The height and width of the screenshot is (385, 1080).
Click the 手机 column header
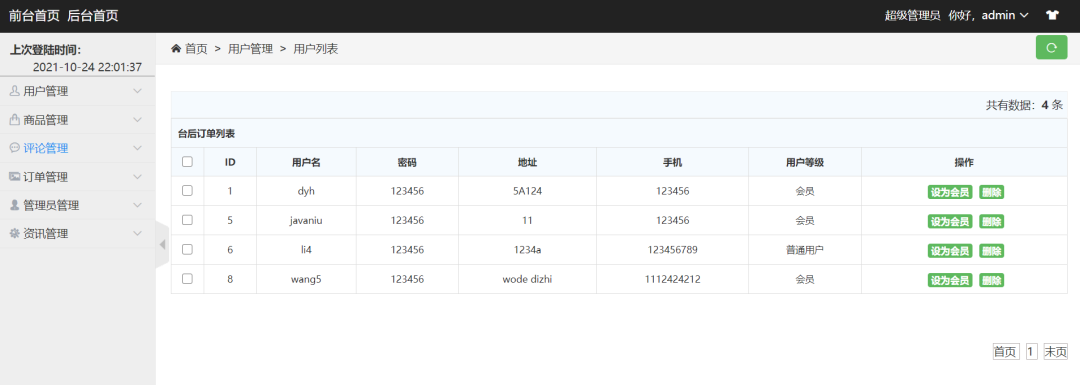pos(673,163)
